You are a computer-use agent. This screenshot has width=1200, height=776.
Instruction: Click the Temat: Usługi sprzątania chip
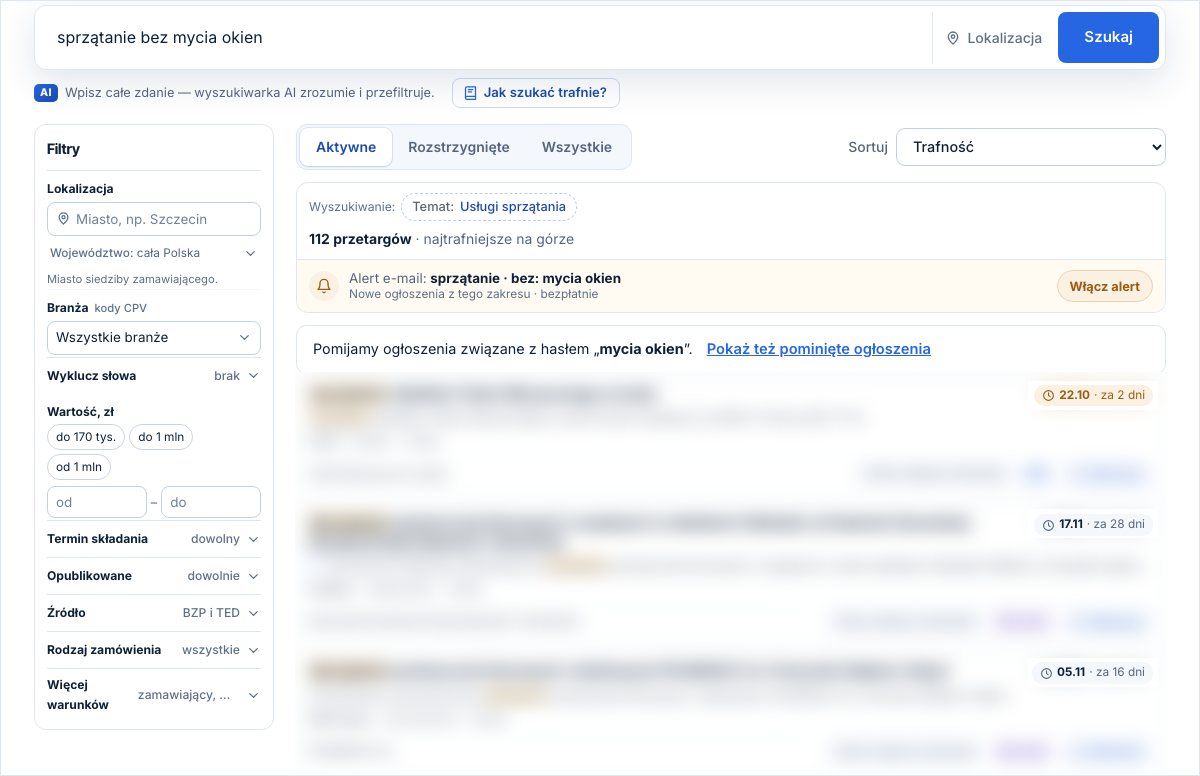coord(489,207)
